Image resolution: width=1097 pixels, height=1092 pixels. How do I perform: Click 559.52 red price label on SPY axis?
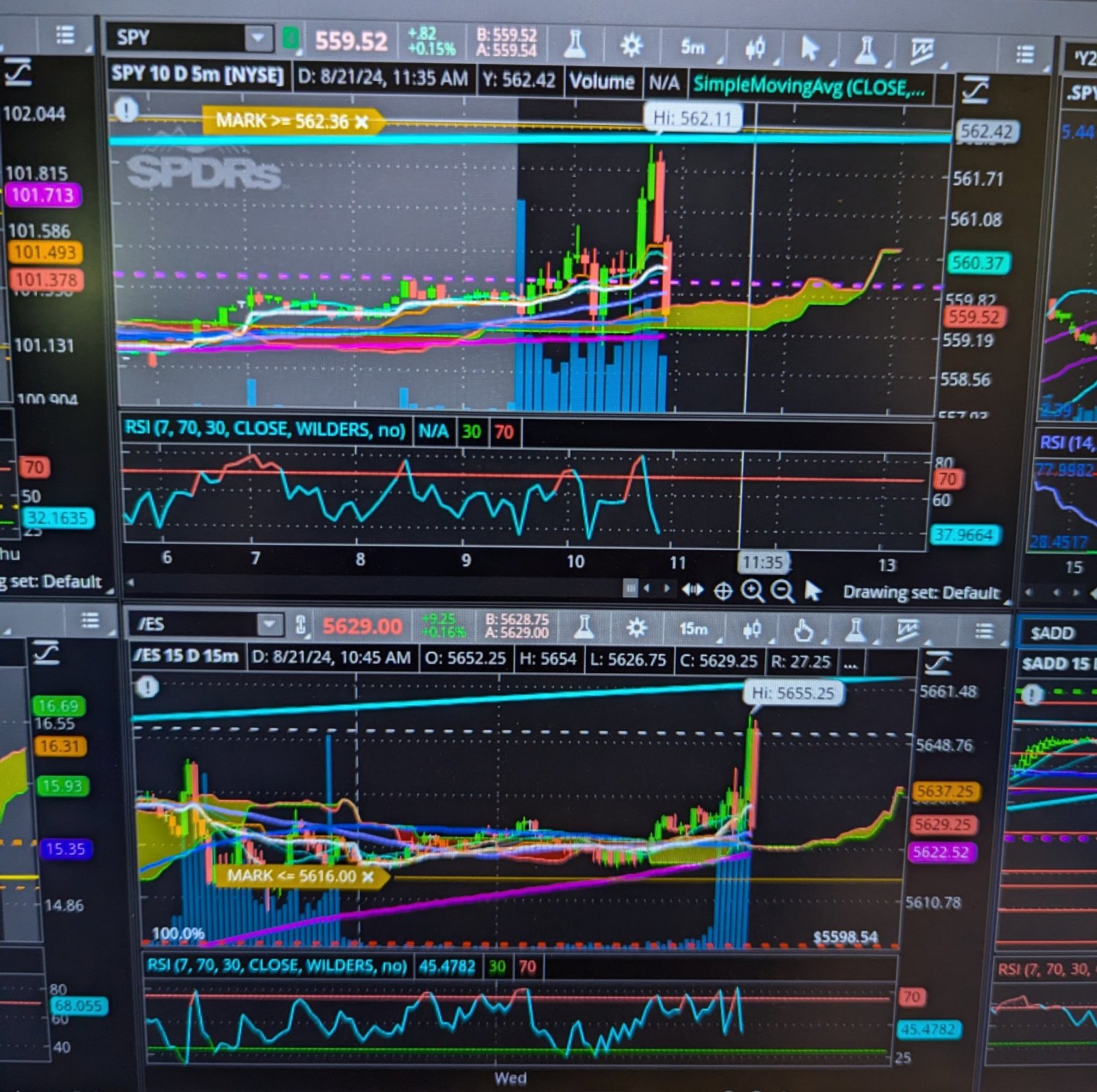pos(974,317)
